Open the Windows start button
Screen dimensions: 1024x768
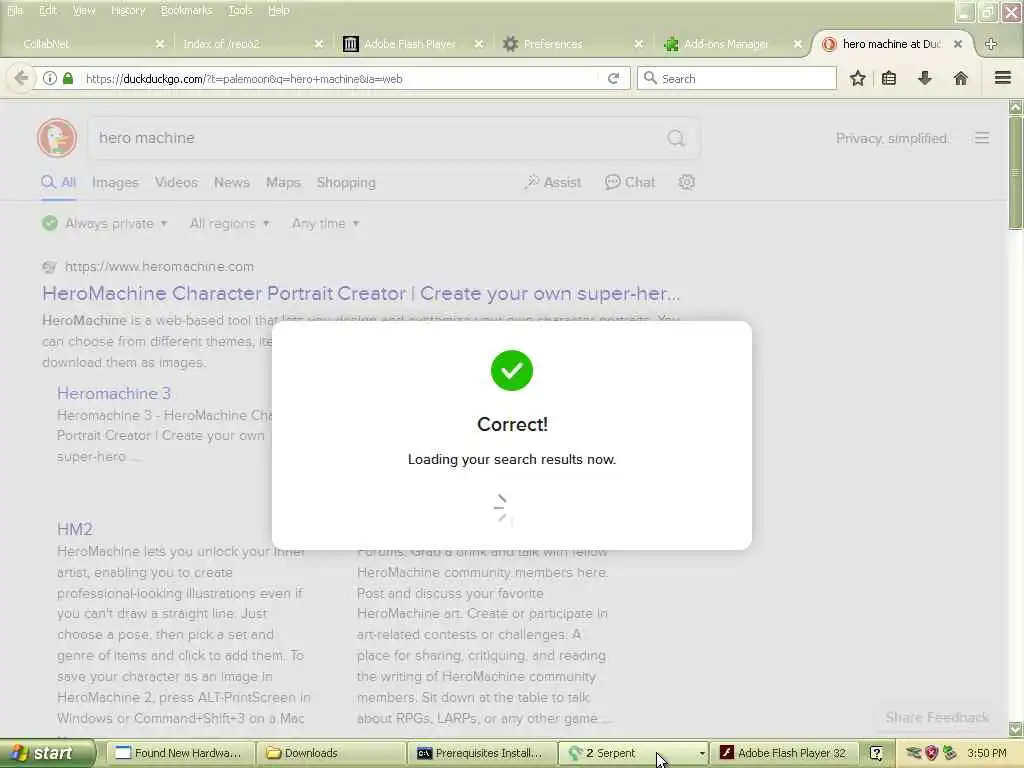(47, 753)
